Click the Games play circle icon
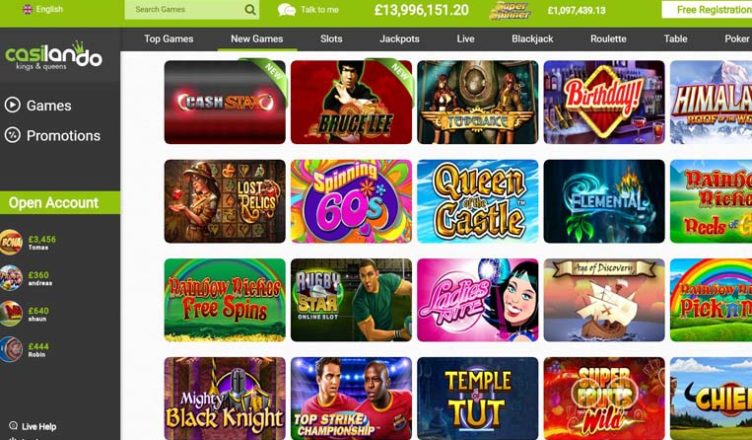Screen dimensions: 752x440 click(x=12, y=105)
